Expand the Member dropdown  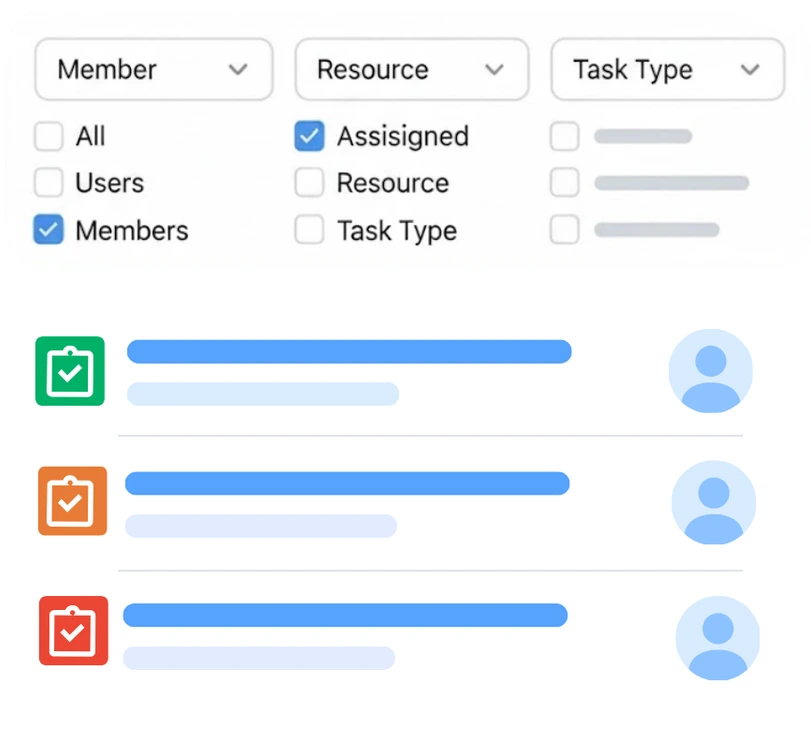[153, 70]
